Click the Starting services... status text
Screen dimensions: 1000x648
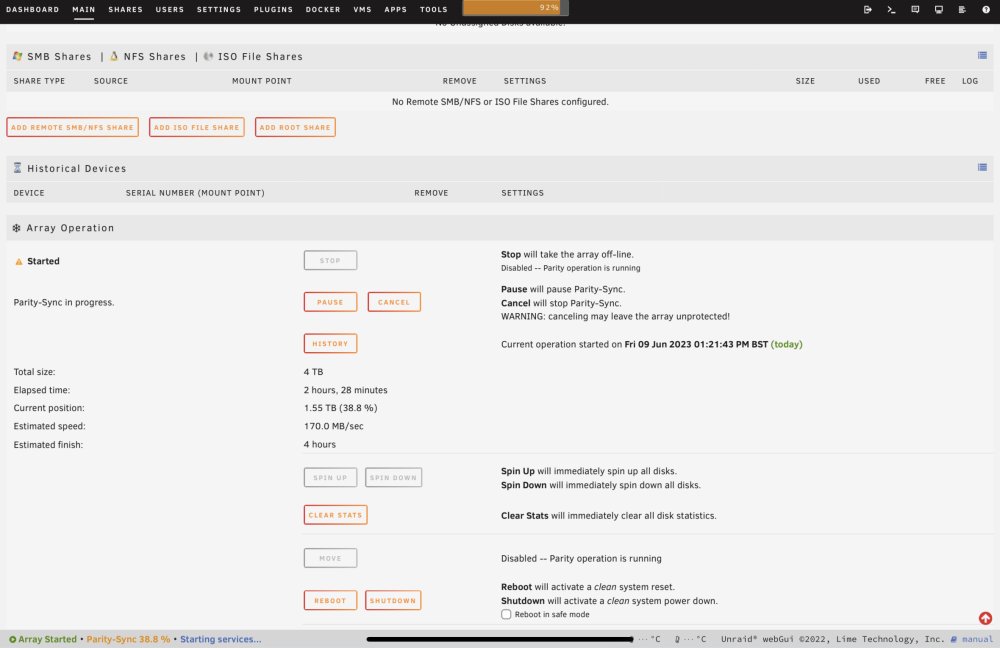point(221,639)
